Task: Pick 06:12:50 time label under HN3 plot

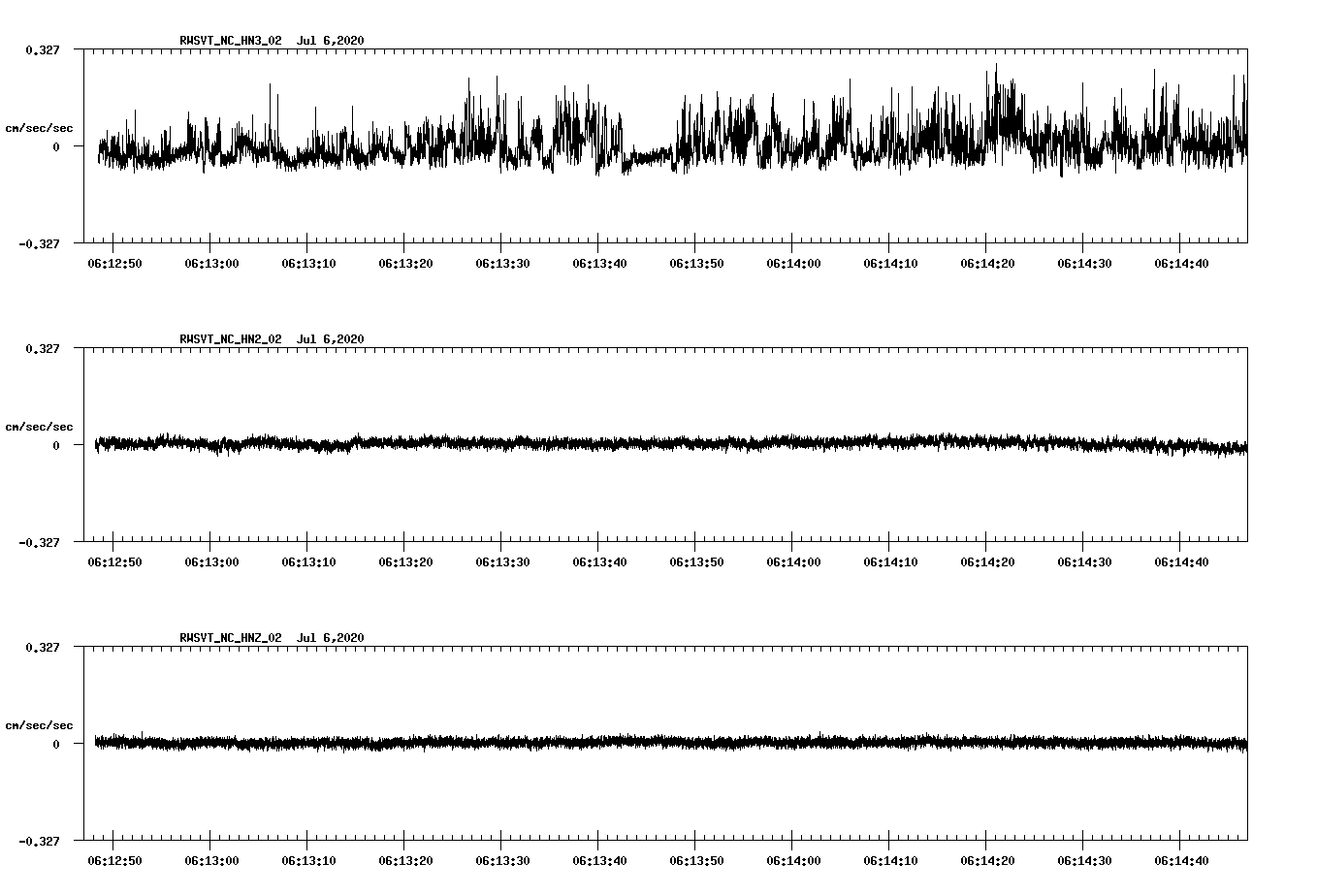Action: point(114,264)
